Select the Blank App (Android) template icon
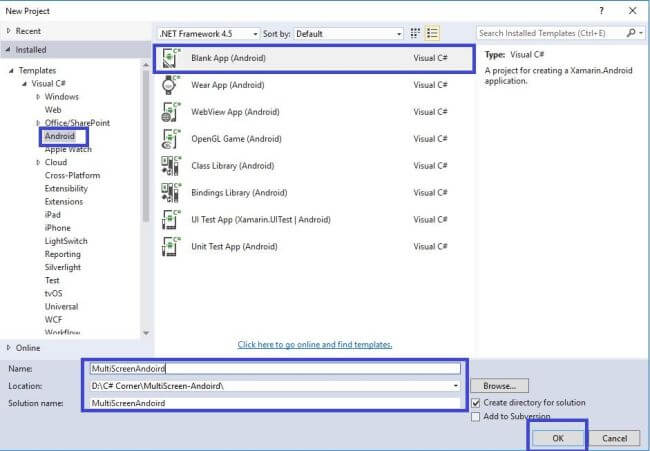The height and width of the screenshot is (451, 650). (x=171, y=58)
